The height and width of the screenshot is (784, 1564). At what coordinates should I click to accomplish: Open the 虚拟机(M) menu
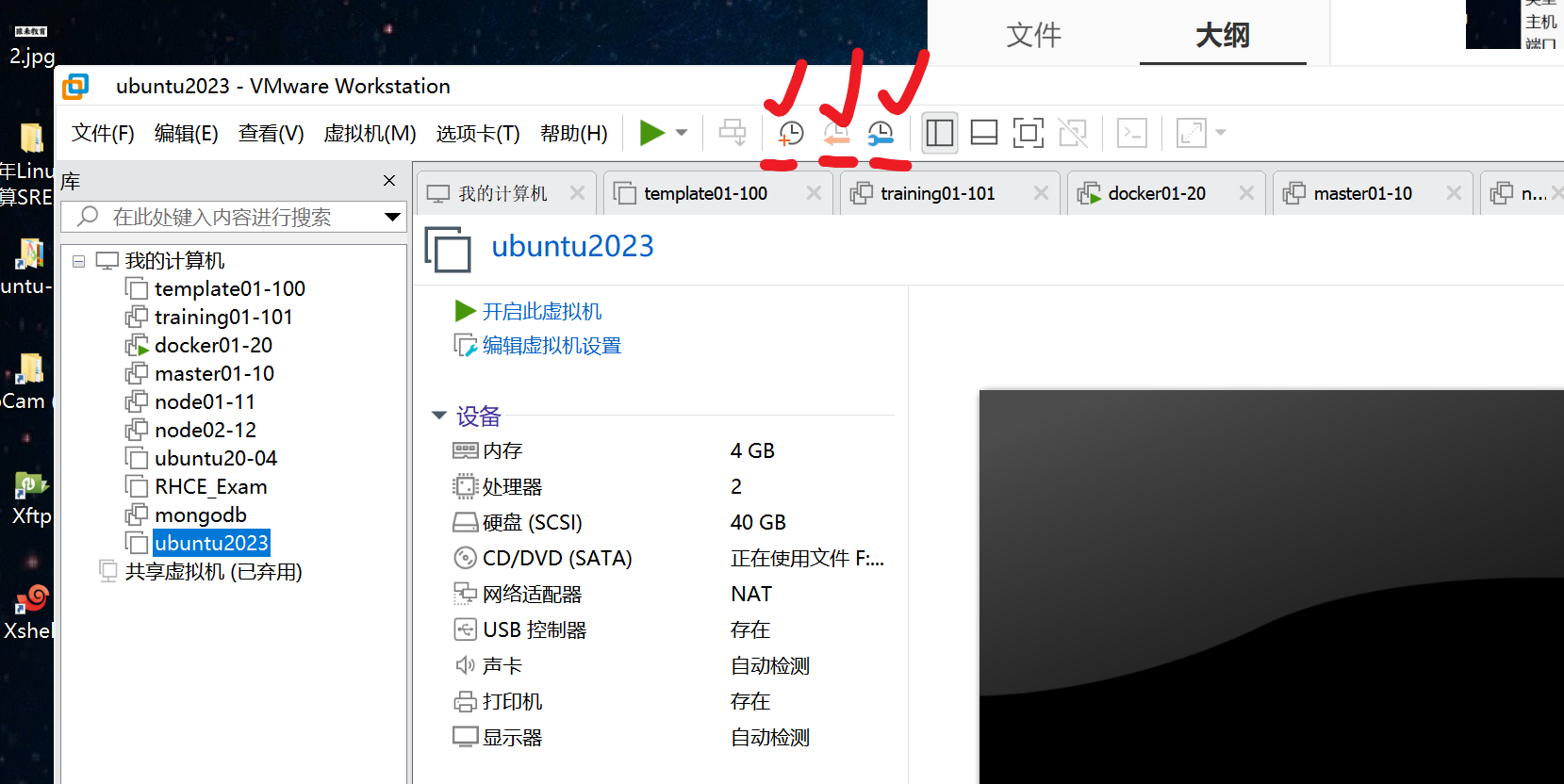pyautogui.click(x=370, y=134)
